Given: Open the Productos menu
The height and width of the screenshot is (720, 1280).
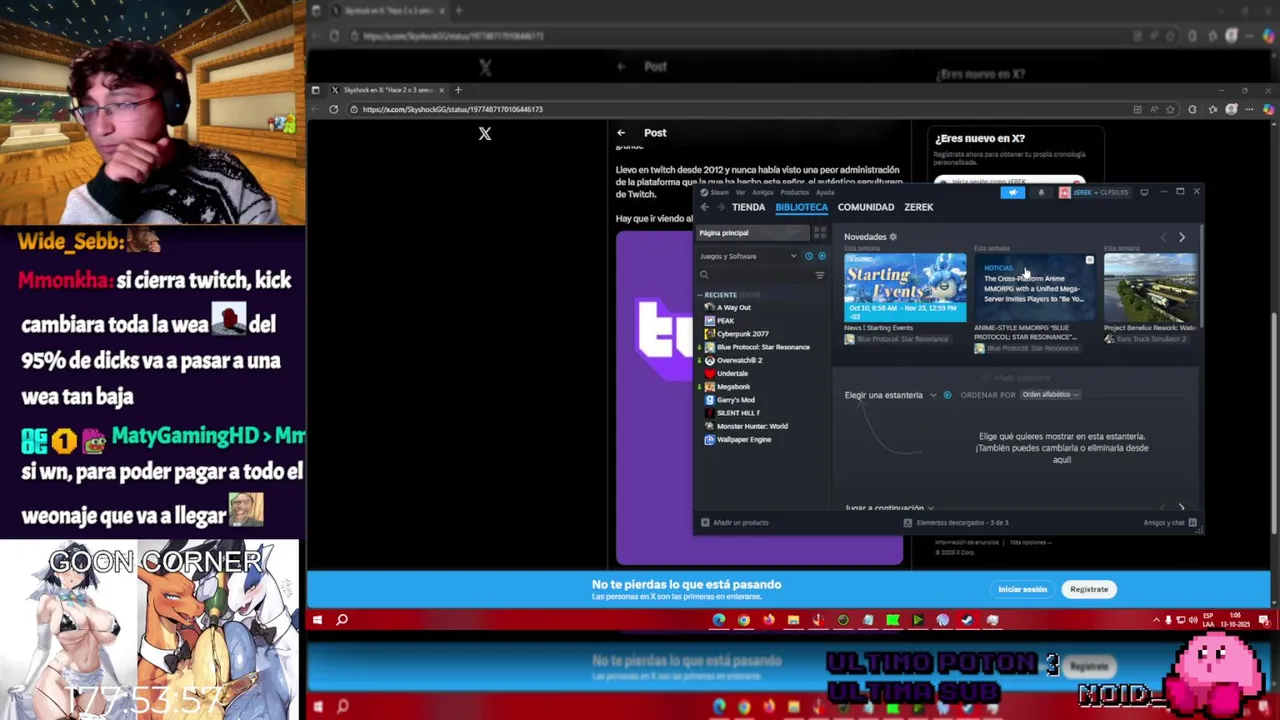Looking at the screenshot, I should 794,192.
